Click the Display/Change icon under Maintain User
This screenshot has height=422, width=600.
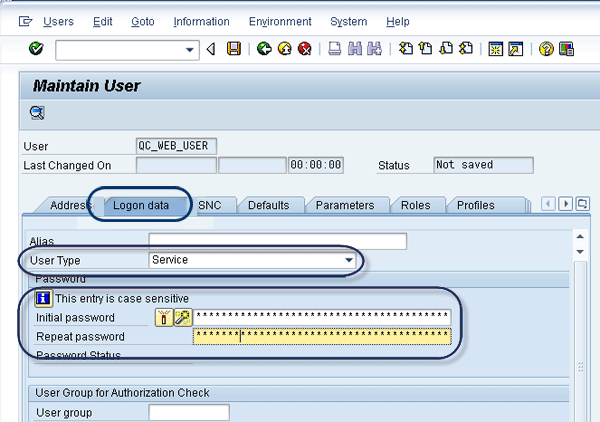pyautogui.click(x=37, y=112)
